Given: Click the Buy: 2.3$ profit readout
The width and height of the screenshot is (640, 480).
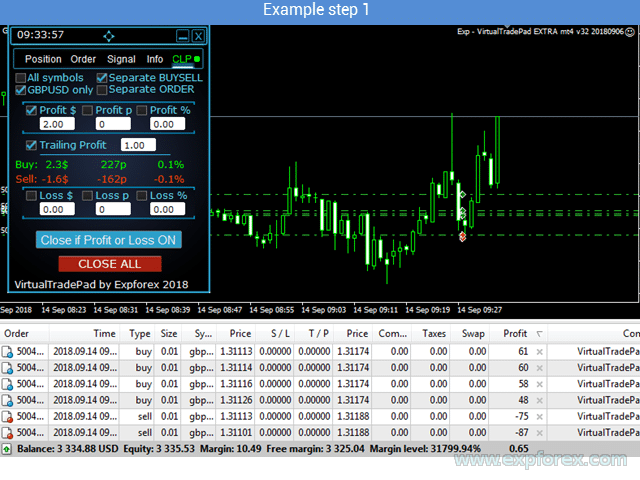Looking at the screenshot, I should click(x=42, y=165).
